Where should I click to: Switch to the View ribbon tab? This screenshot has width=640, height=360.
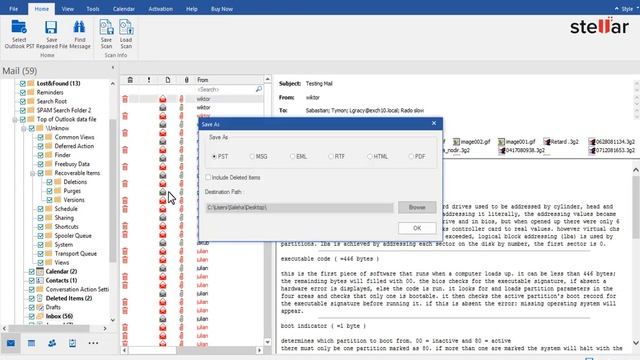(x=68, y=9)
